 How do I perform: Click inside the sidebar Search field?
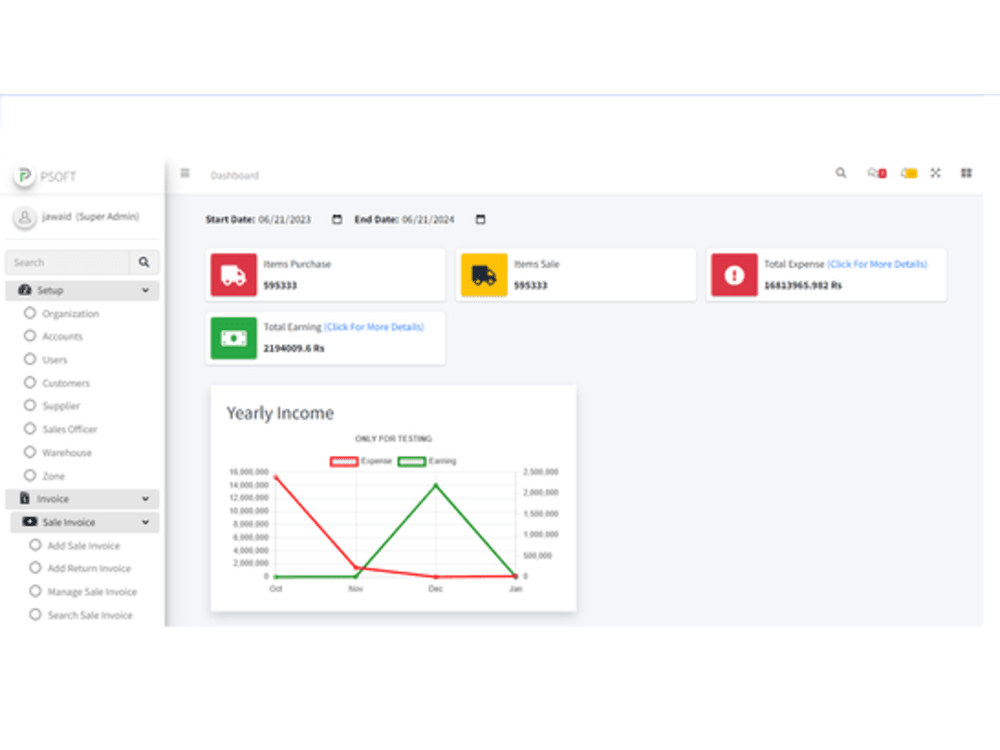(x=68, y=262)
